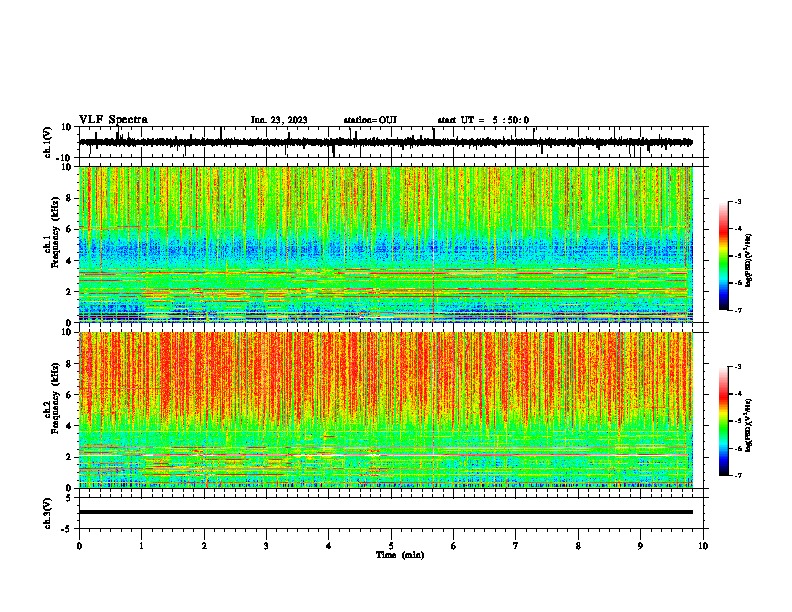Click time axis tick label "2"
792x612 pixels.
pyautogui.click(x=204, y=546)
